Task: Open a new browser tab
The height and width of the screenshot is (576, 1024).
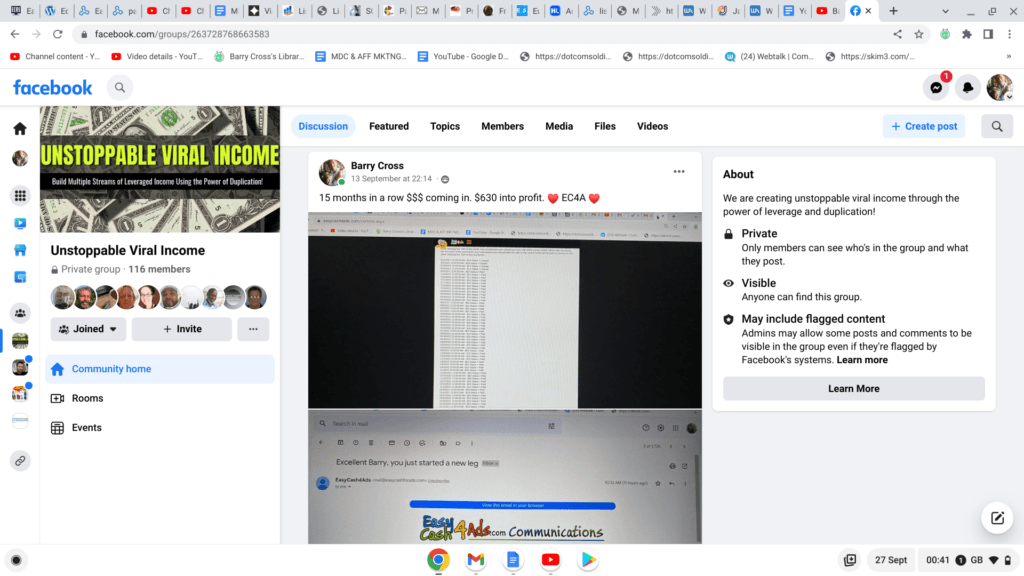Action: click(x=893, y=11)
